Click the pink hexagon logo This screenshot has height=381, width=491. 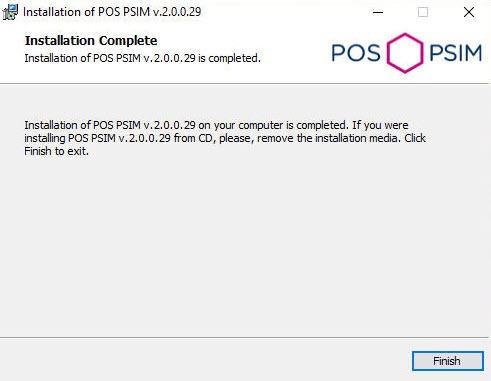[x=405, y=53]
